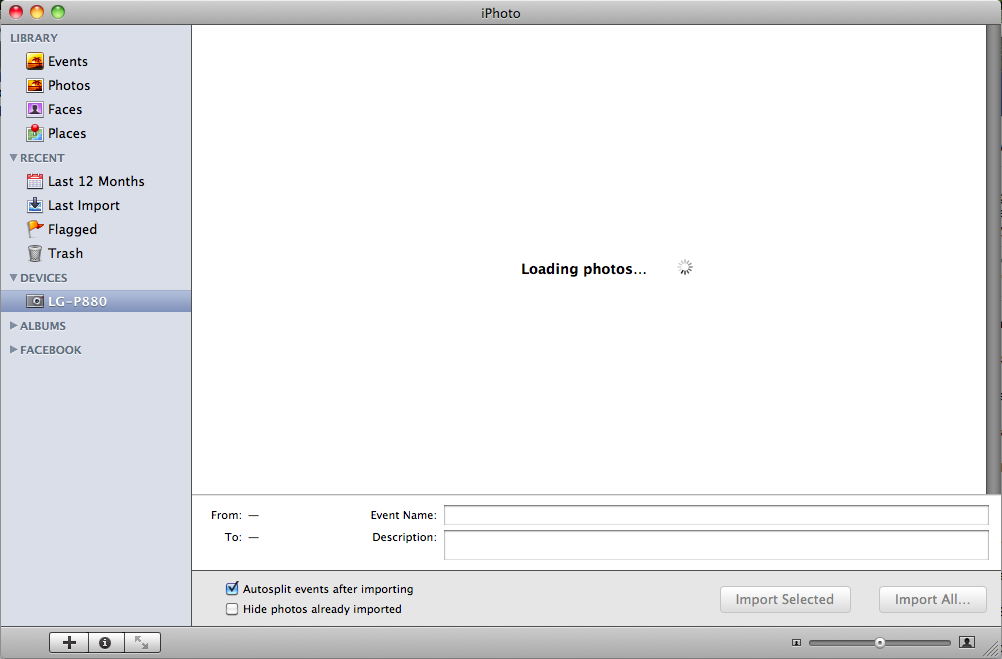Screen dimensions: 1002x659
Task: Open Events in the library sidebar
Action: (x=67, y=61)
